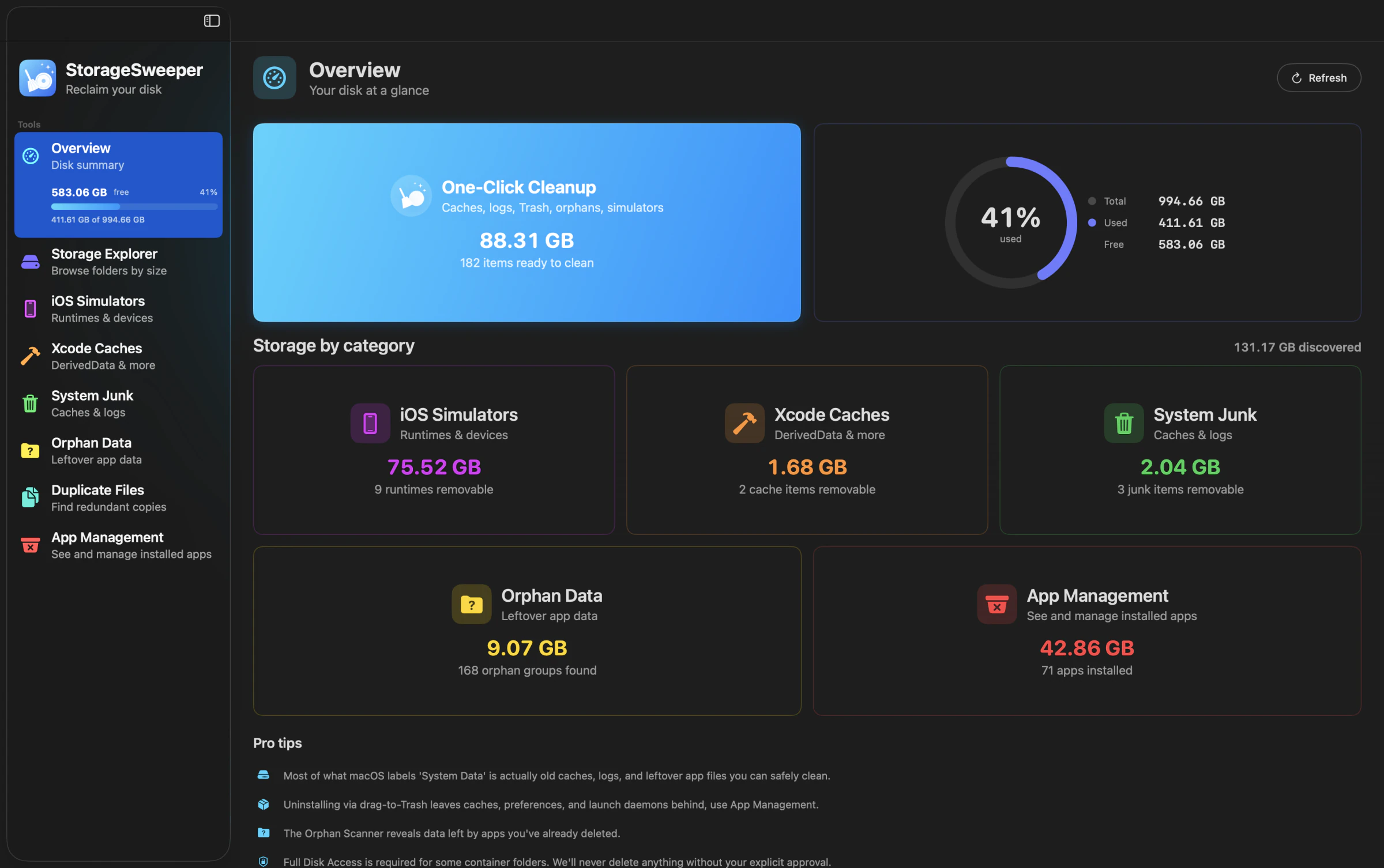
Task: Click the Total '994.66 GB' value
Action: coord(1191,201)
